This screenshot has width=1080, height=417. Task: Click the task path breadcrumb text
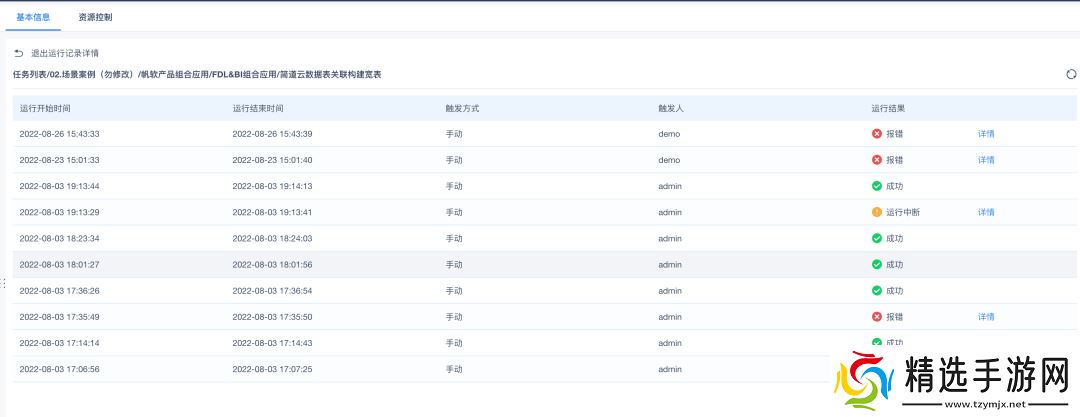click(x=196, y=75)
